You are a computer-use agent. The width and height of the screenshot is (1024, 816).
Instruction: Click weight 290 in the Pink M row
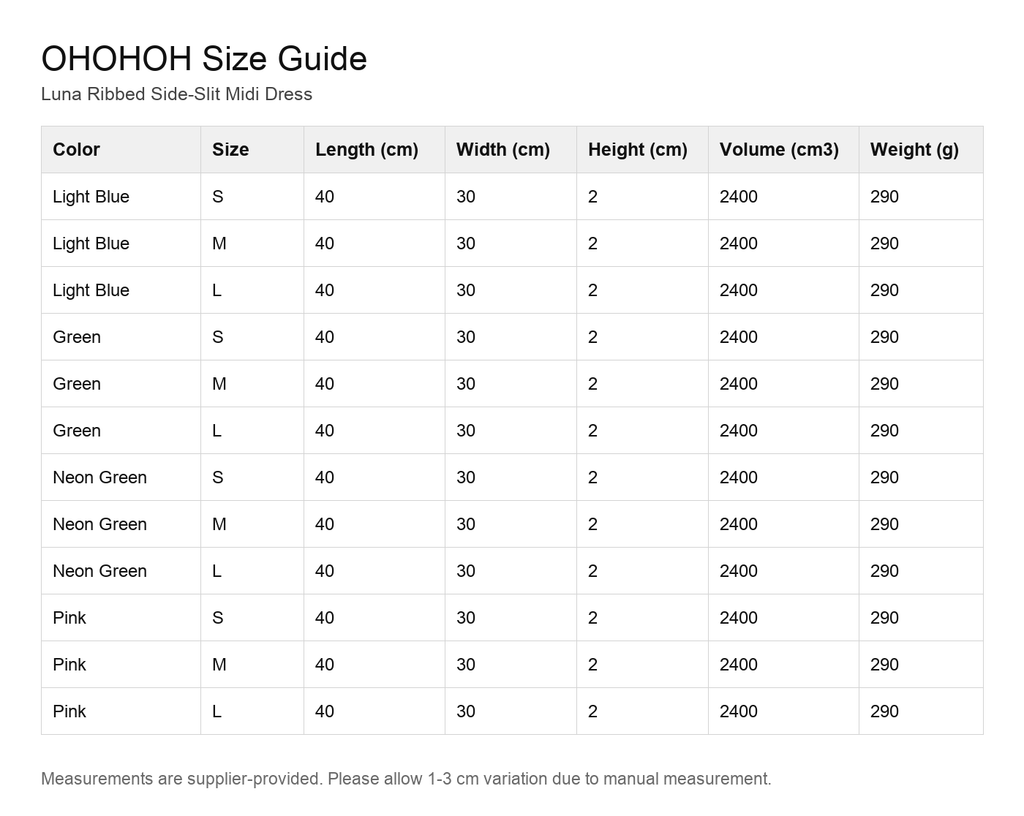point(884,665)
